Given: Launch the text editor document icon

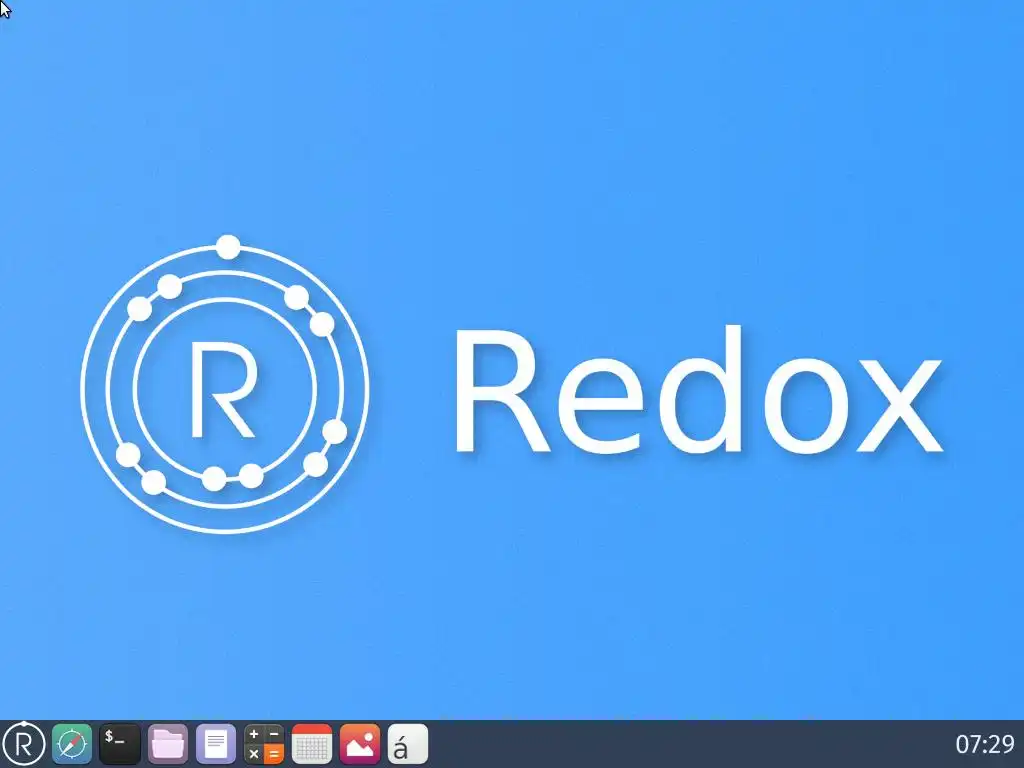Looking at the screenshot, I should click(216, 744).
